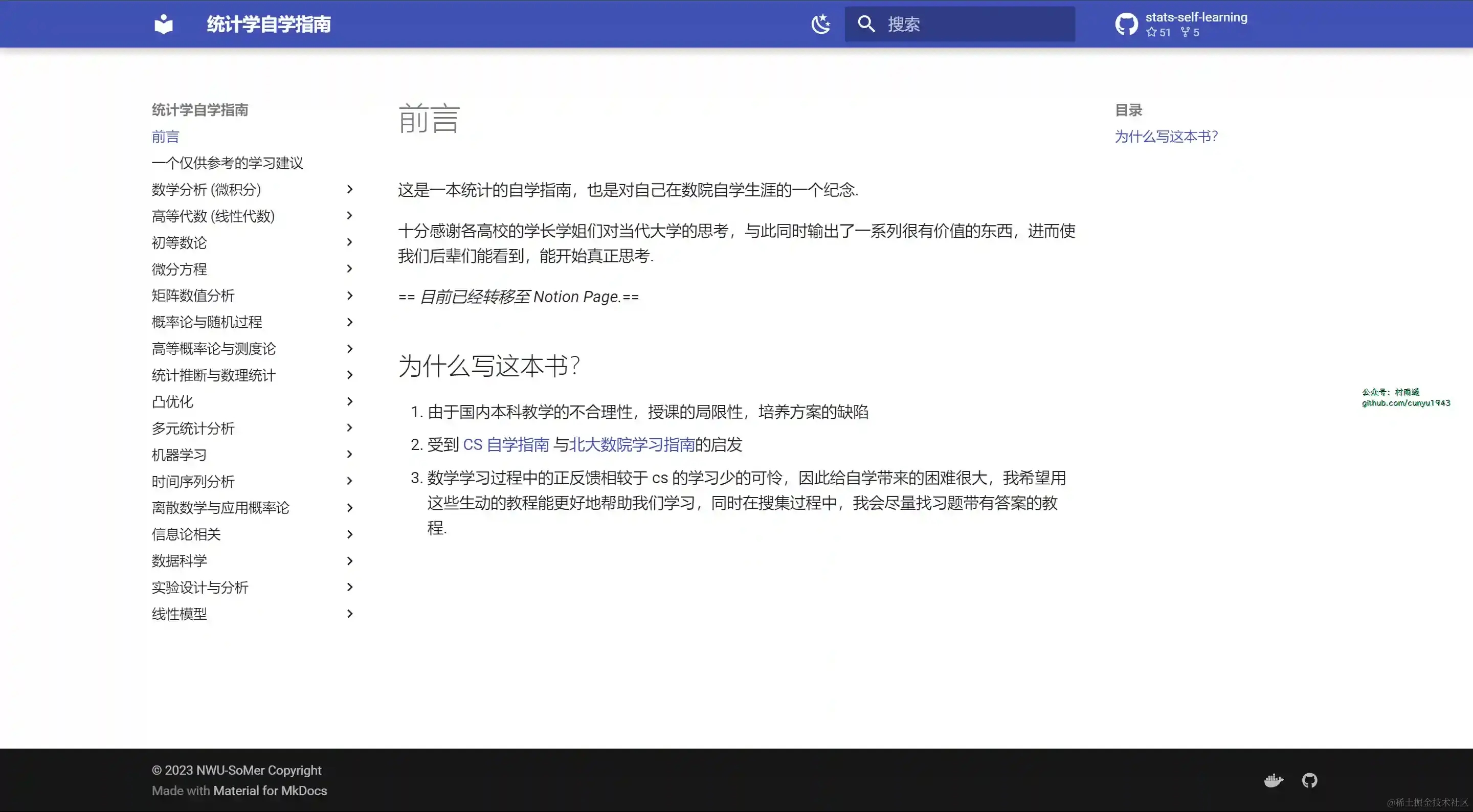Jump to 为什么写这本书? in table of contents
Screen dimensions: 1473x812
point(1166,137)
